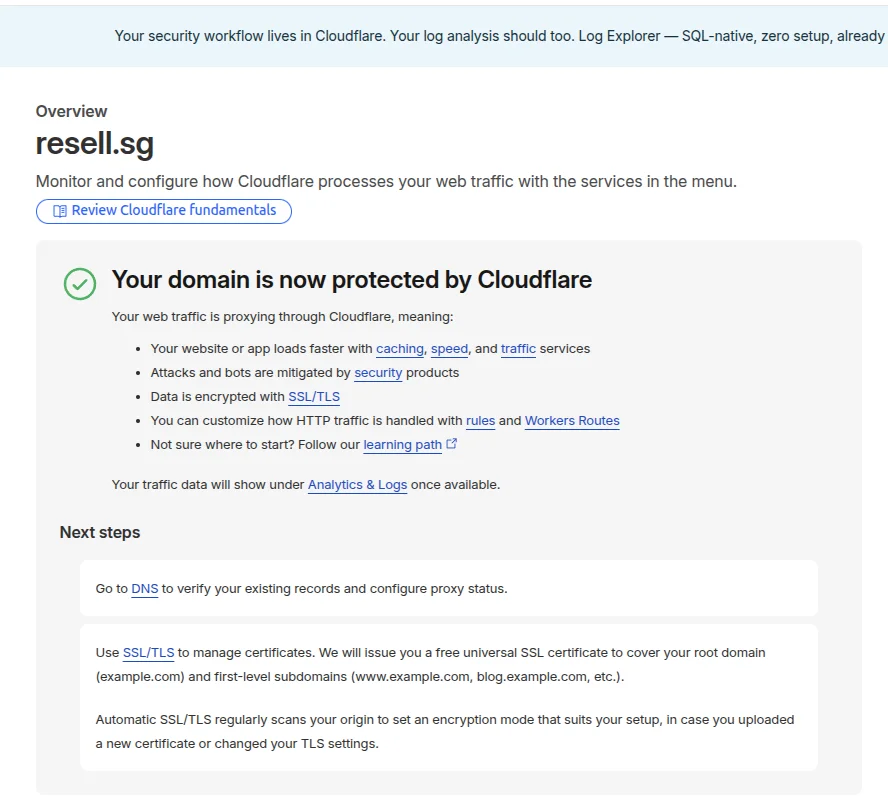The width and height of the screenshot is (888, 812).
Task: Open the Review Cloudflare fundamentals button
Action: tap(163, 211)
